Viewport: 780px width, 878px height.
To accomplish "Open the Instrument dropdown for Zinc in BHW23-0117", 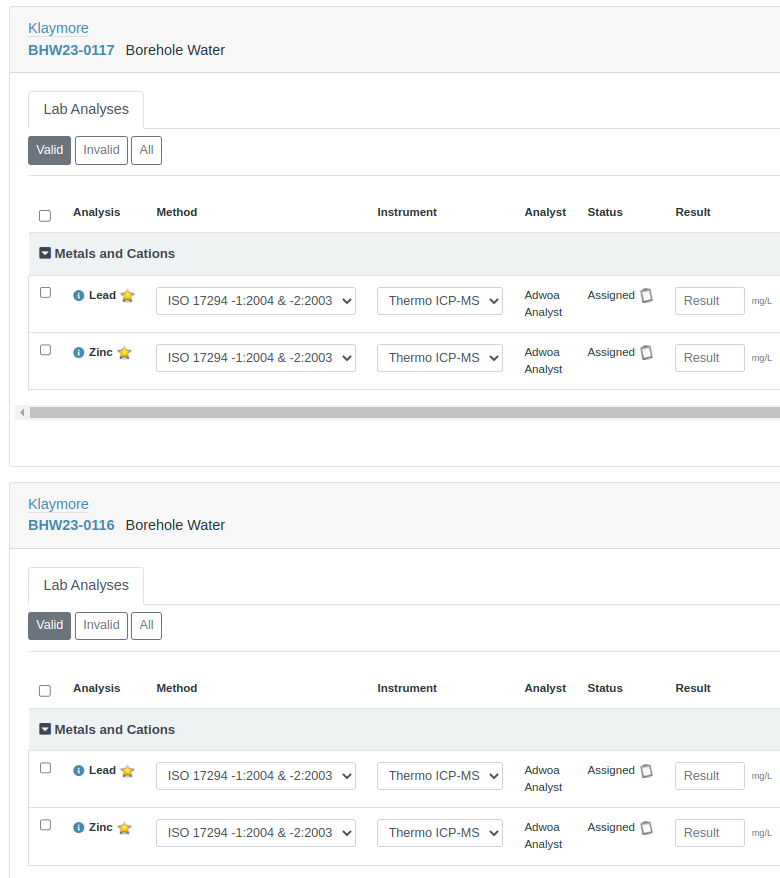I will (439, 358).
